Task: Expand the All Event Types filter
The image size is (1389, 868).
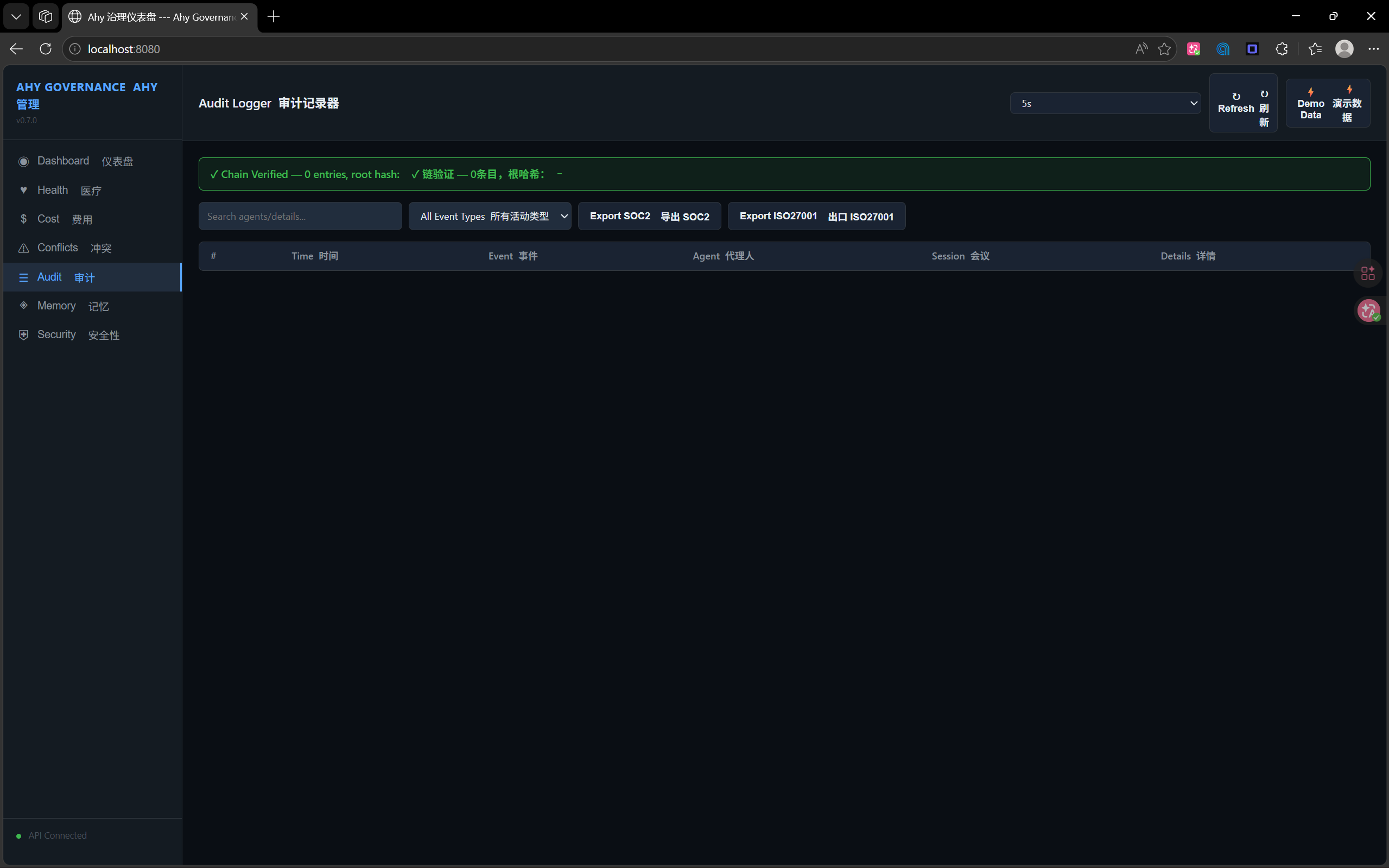Action: 490,217
